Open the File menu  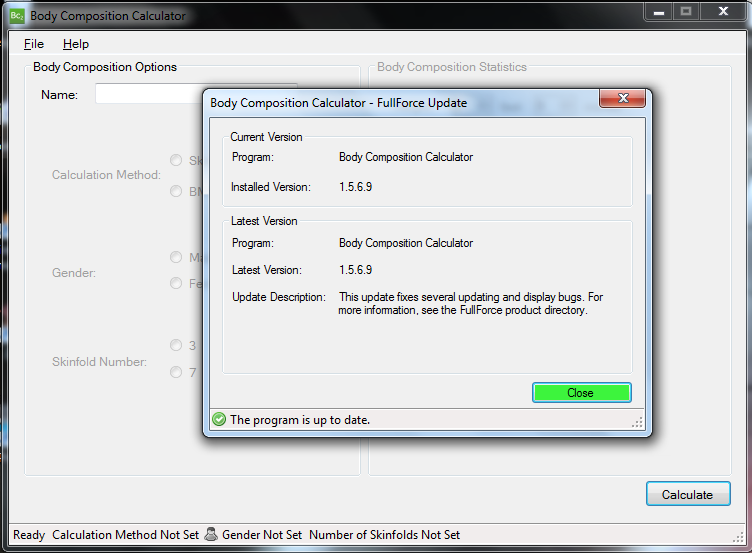(34, 44)
